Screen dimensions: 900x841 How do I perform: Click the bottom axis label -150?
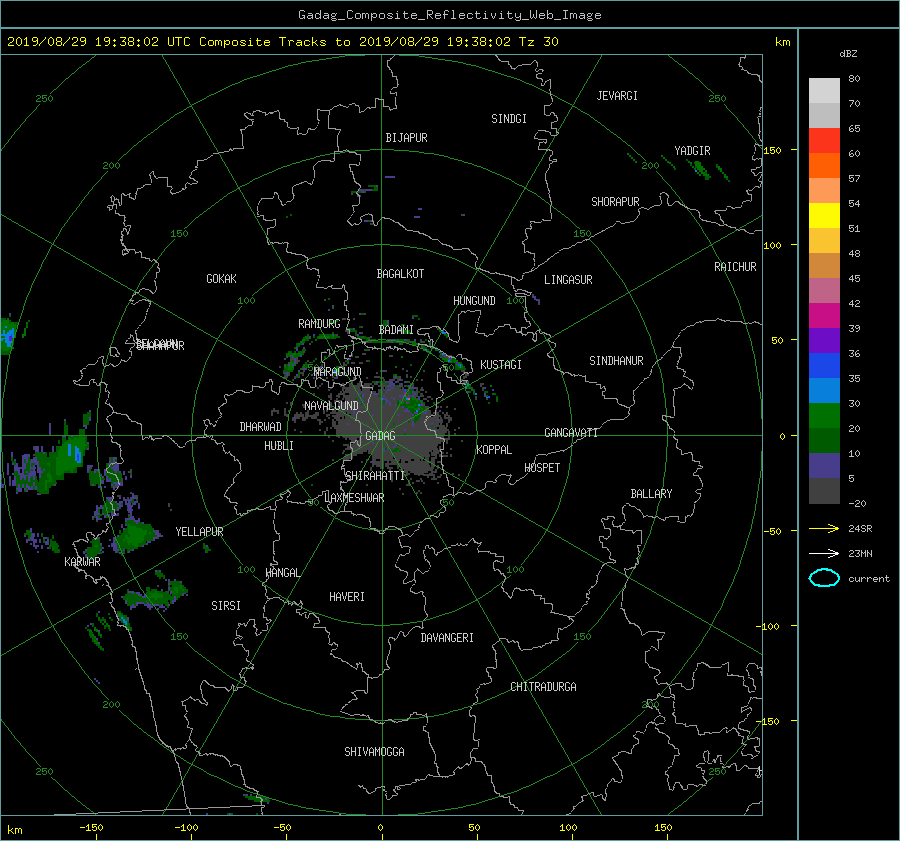(x=91, y=828)
